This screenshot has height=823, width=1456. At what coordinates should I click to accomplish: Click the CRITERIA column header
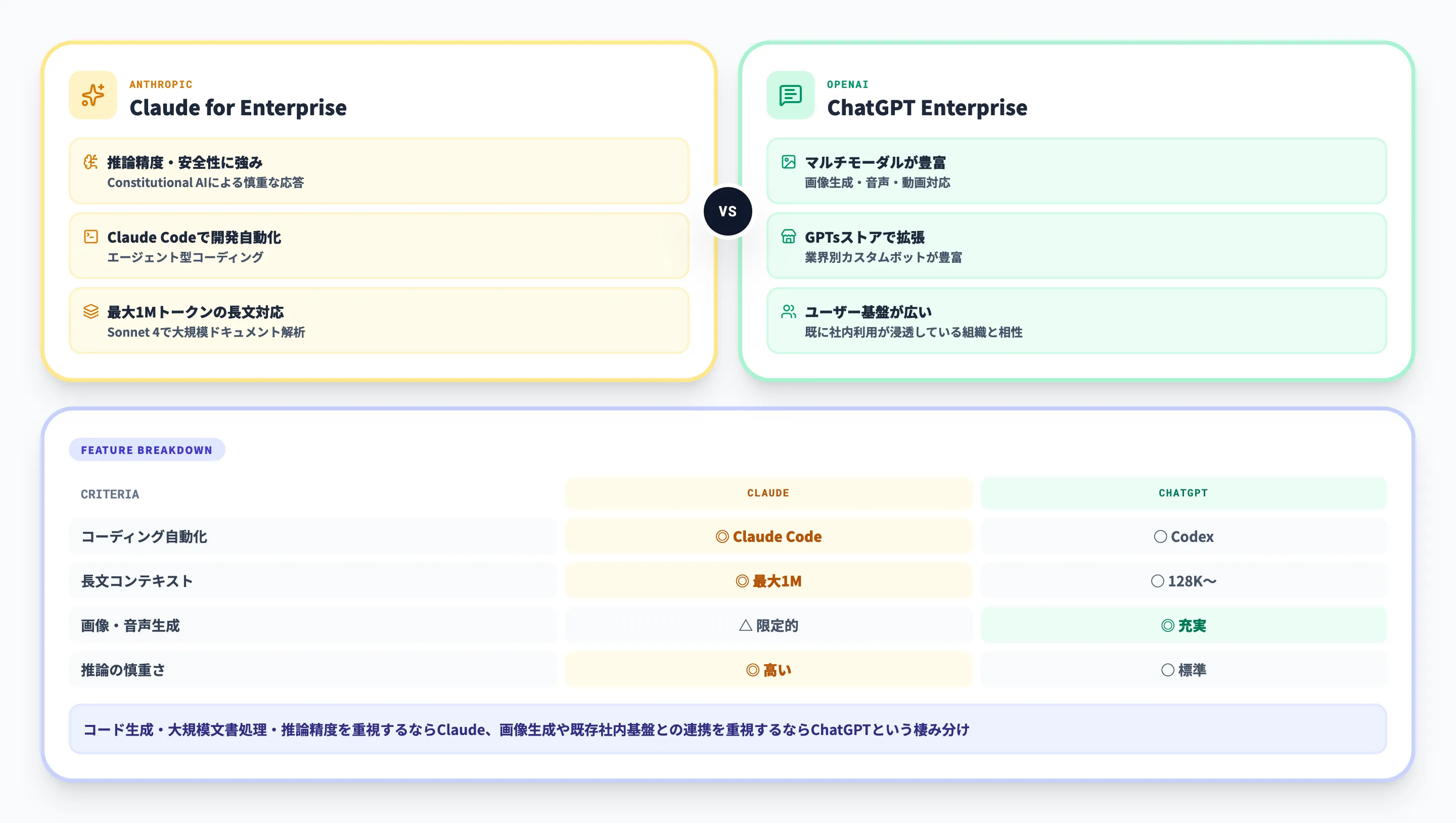110,494
